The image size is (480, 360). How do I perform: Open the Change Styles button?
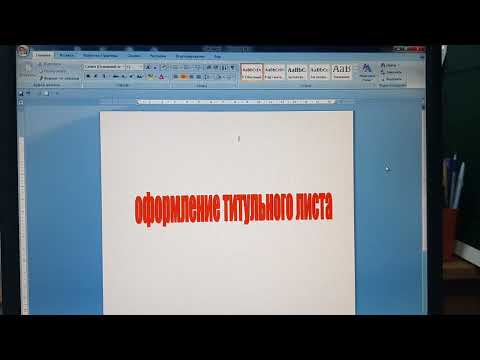pyautogui.click(x=367, y=72)
